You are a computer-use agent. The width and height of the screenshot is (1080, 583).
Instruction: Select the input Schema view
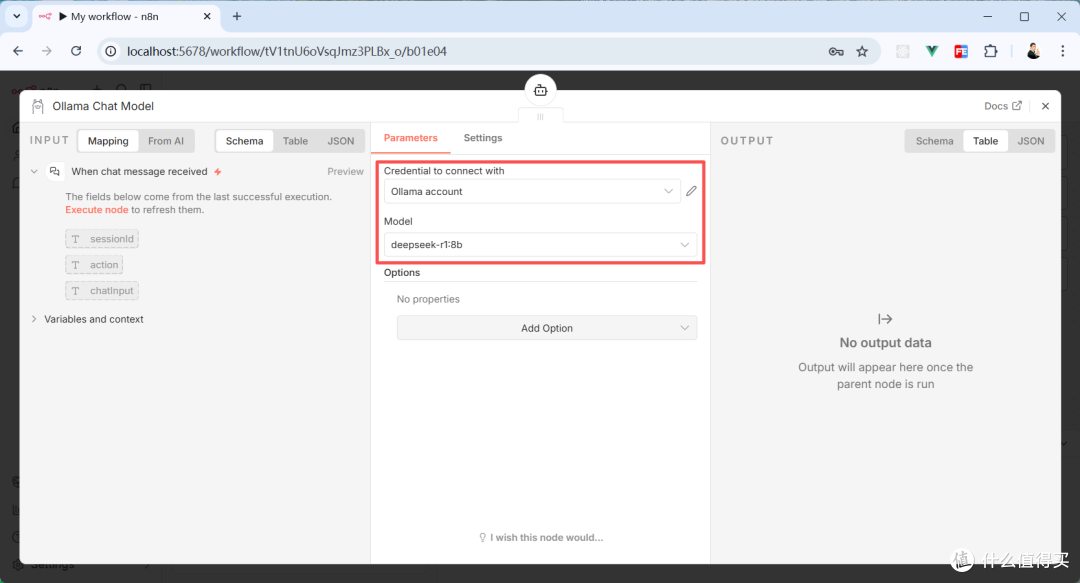pyautogui.click(x=245, y=141)
